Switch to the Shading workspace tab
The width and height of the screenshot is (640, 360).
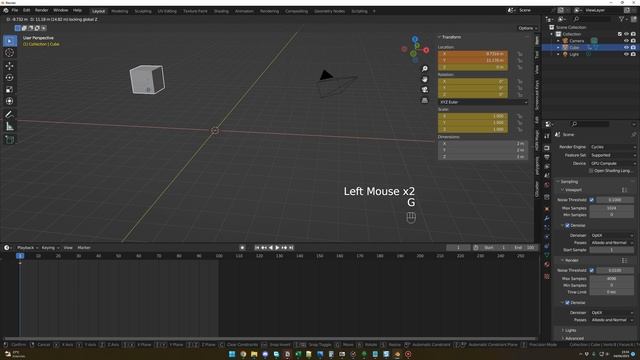point(221,11)
